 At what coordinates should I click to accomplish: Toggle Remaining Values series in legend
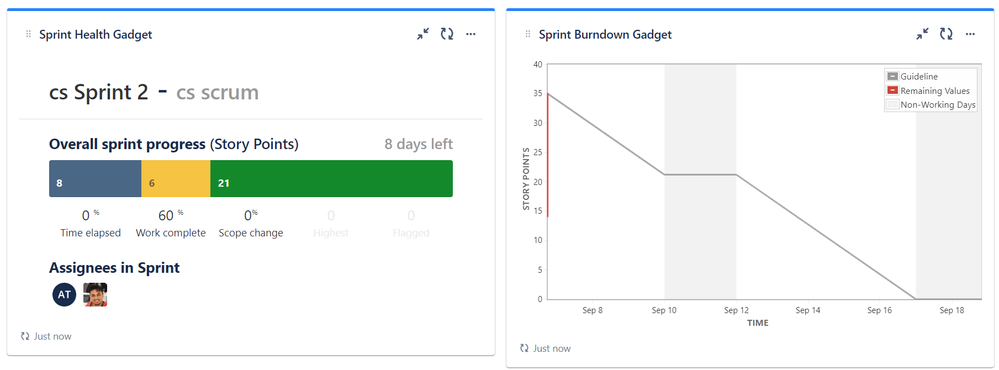[x=928, y=91]
